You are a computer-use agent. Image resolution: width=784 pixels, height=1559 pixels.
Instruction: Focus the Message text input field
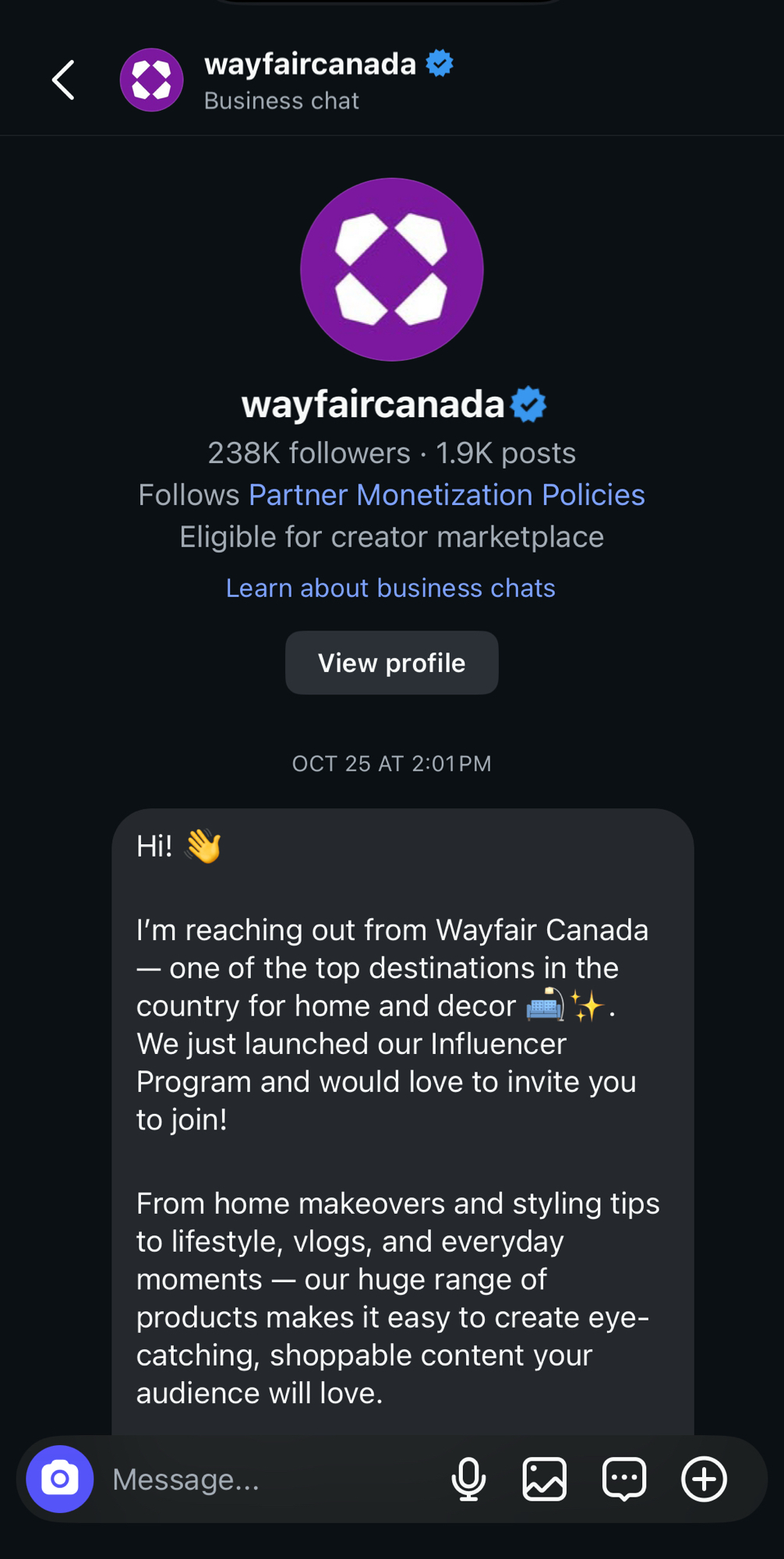click(265, 1479)
